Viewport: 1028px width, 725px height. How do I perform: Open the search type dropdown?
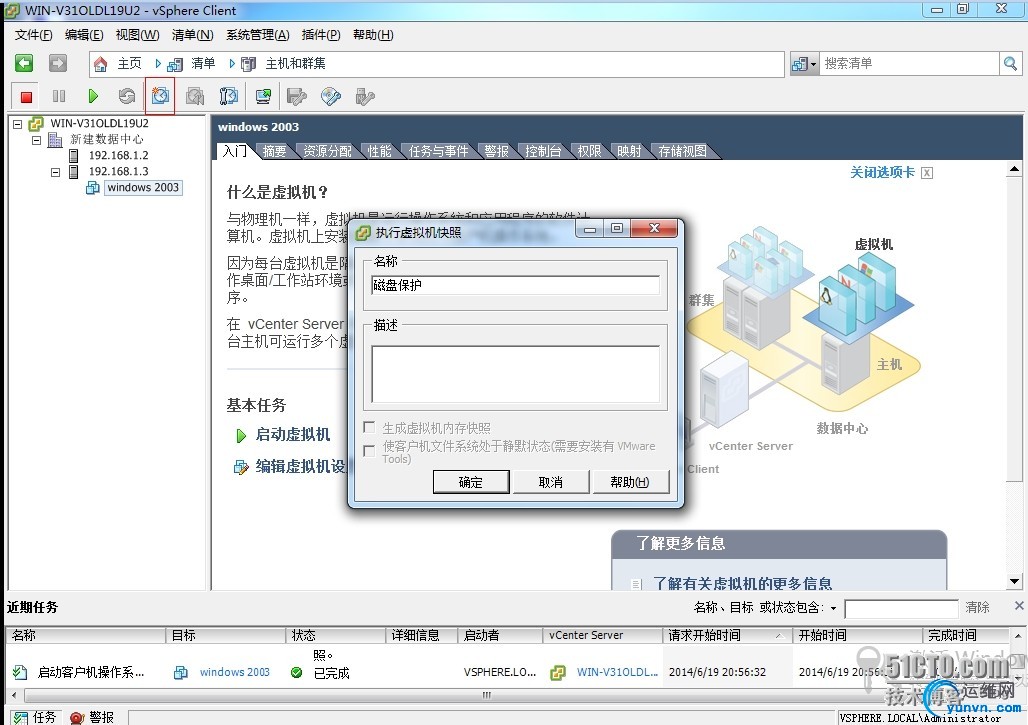pyautogui.click(x=804, y=64)
